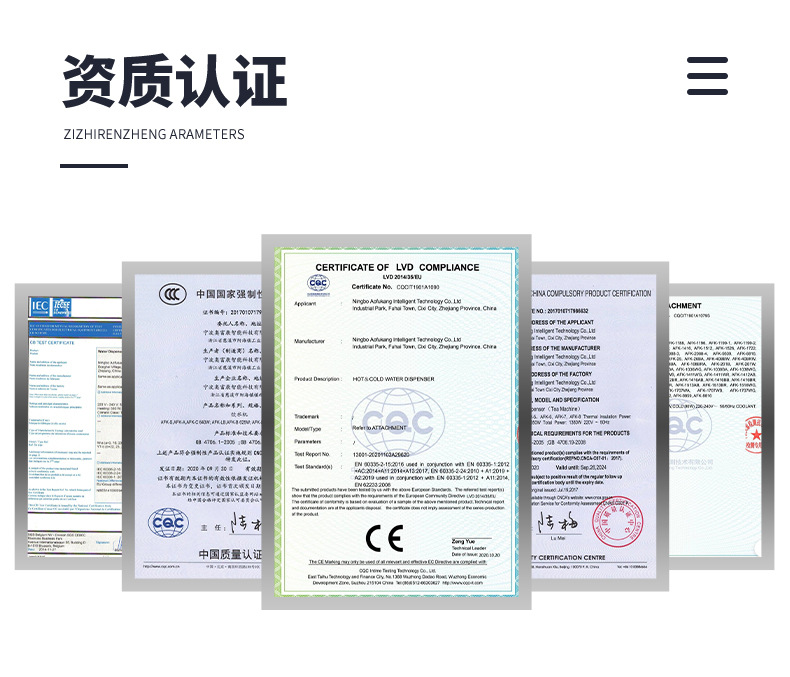Click the 资质认证 heading
This screenshot has width=790, height=677.
pyautogui.click(x=175, y=81)
